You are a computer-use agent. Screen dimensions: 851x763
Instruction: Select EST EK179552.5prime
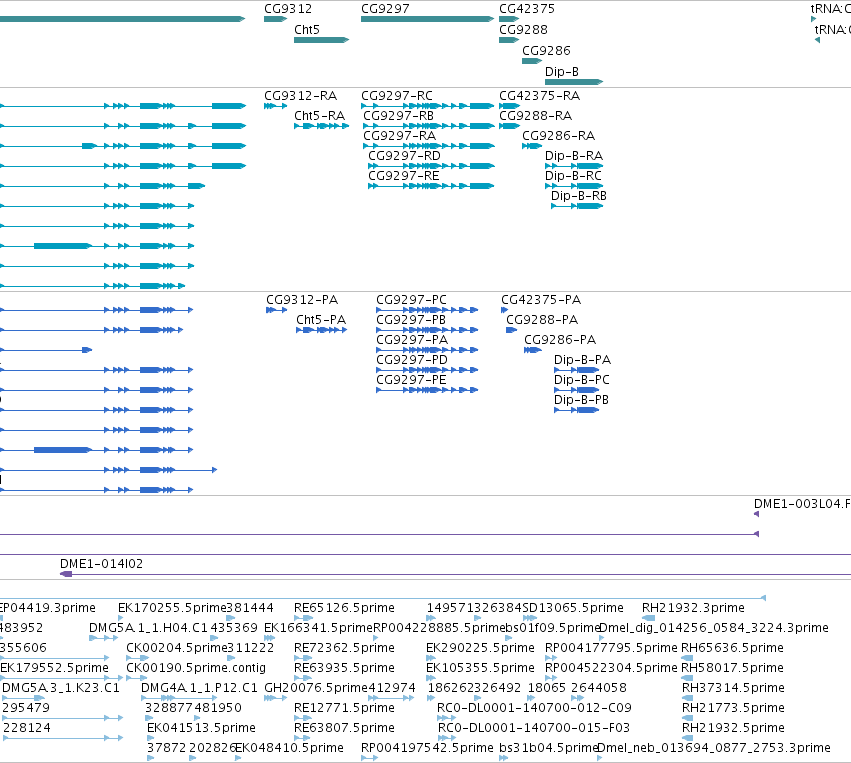(x=61, y=678)
